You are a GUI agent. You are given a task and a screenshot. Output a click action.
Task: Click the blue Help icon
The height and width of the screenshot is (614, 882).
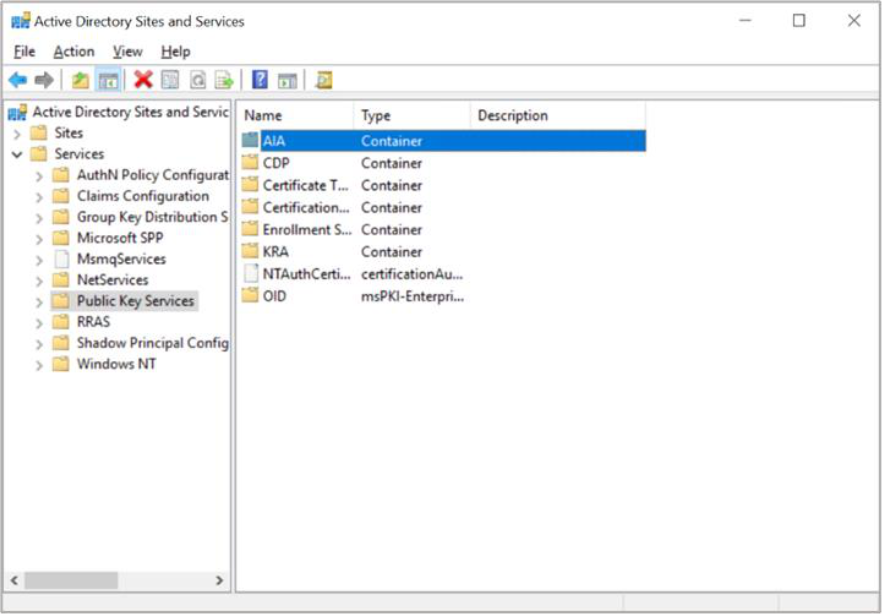pos(260,80)
